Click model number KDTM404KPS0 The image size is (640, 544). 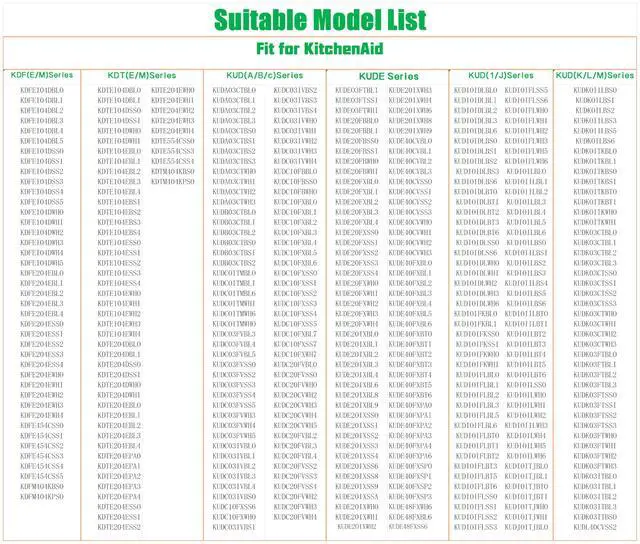pos(173,182)
